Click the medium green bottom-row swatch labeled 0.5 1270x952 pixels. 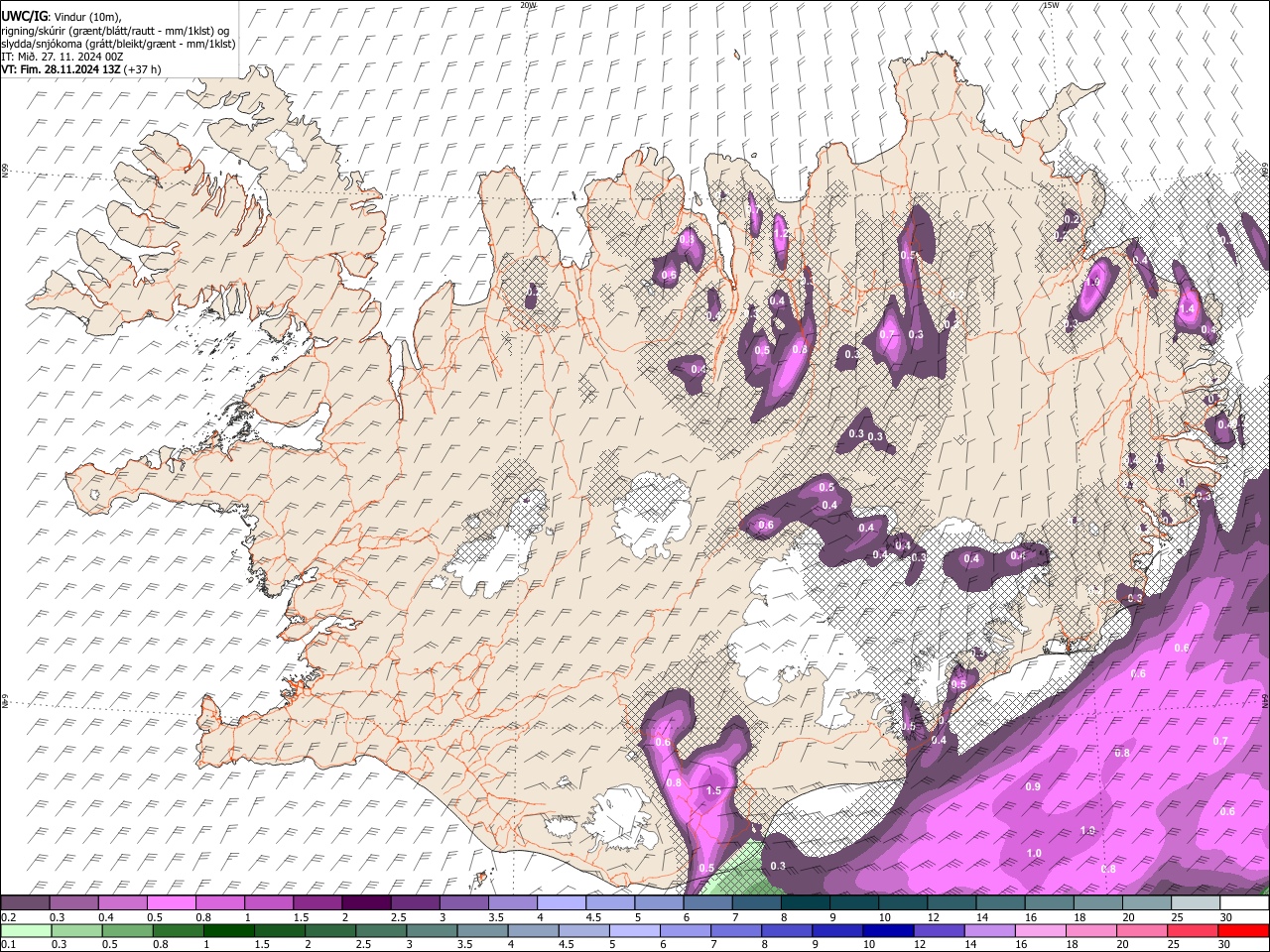(x=127, y=931)
